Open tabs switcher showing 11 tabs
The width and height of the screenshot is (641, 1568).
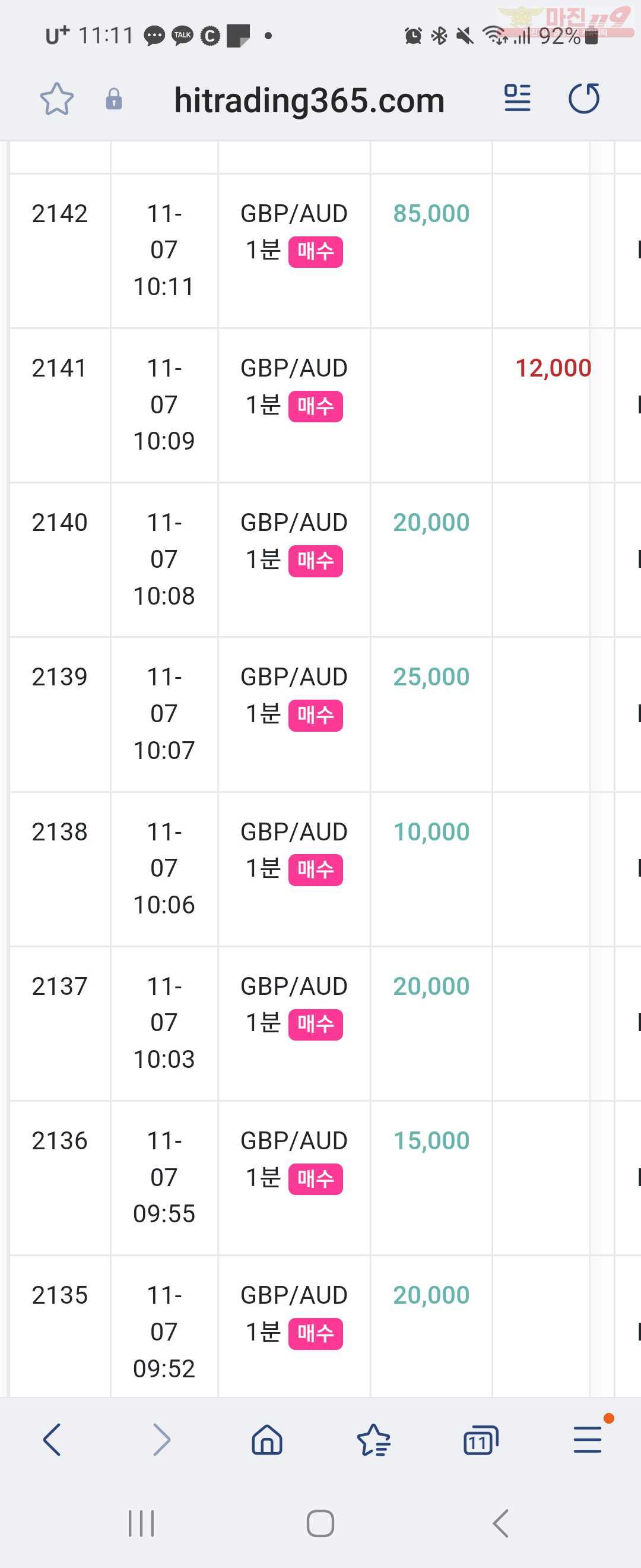tap(480, 1440)
